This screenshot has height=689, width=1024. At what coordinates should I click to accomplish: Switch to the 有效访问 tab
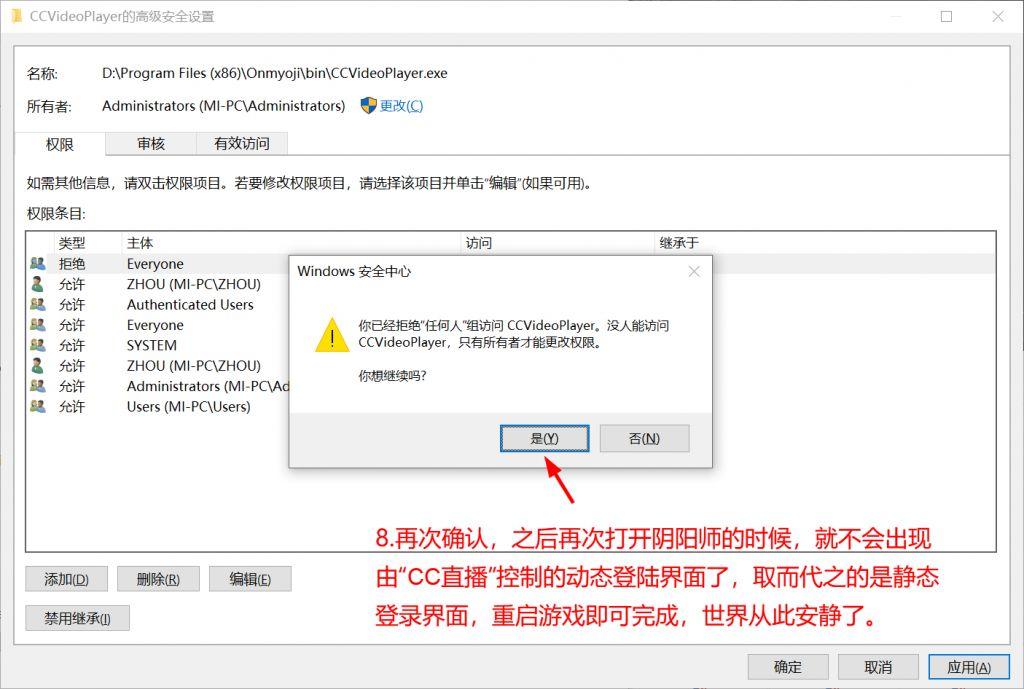coord(242,144)
